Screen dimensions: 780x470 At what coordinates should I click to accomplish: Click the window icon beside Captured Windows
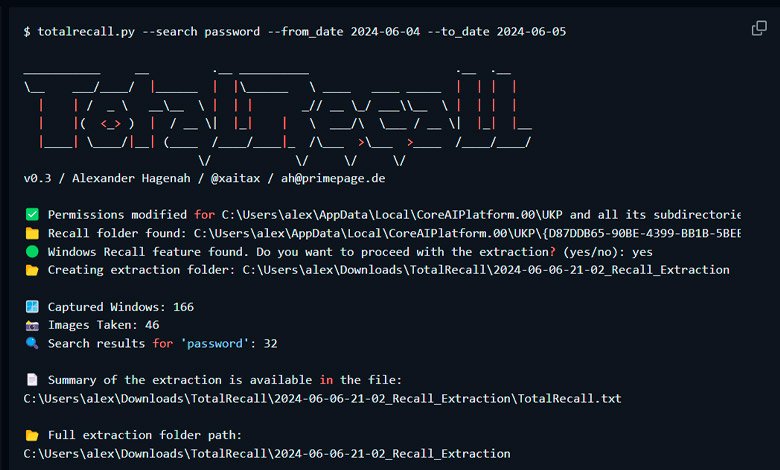[x=32, y=307]
